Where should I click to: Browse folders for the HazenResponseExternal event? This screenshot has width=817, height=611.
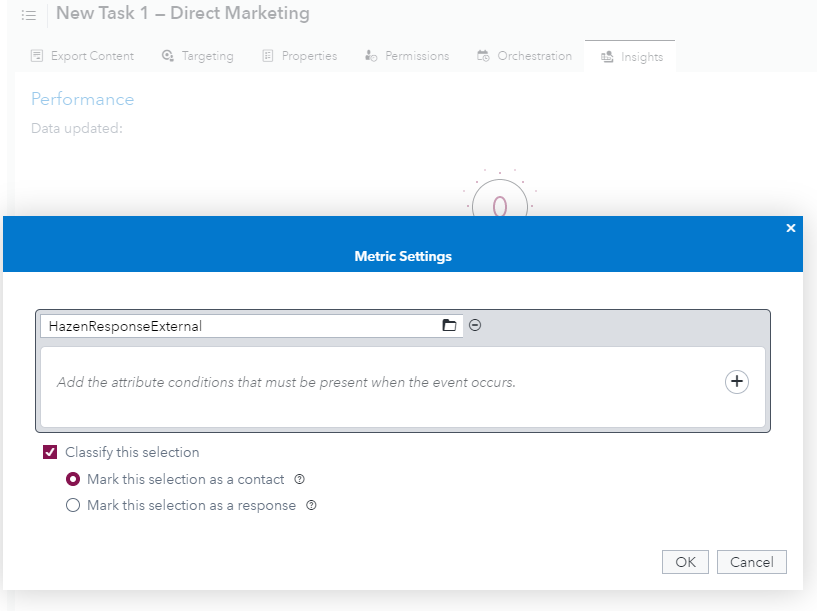[x=448, y=325]
